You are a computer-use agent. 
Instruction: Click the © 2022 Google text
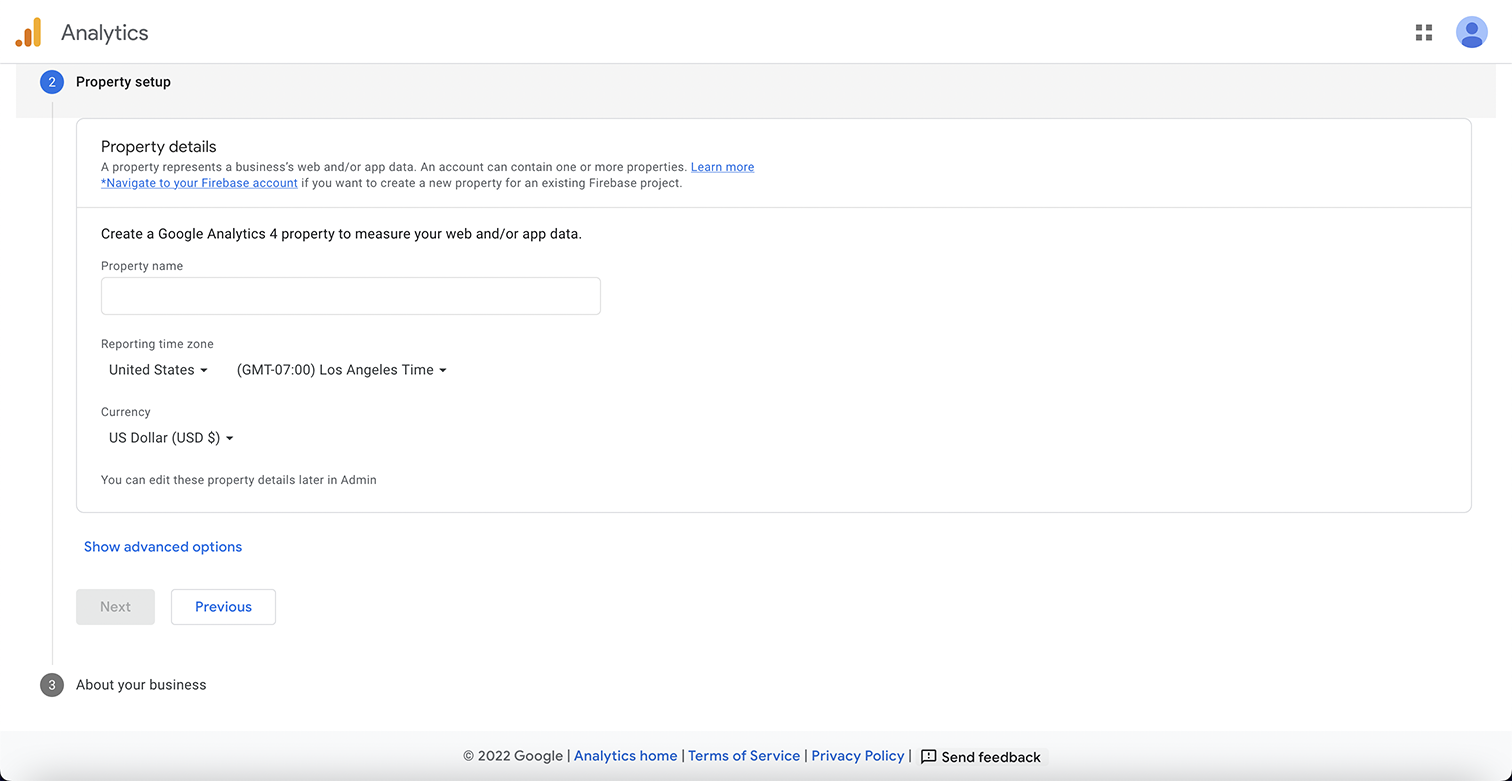tap(513, 756)
